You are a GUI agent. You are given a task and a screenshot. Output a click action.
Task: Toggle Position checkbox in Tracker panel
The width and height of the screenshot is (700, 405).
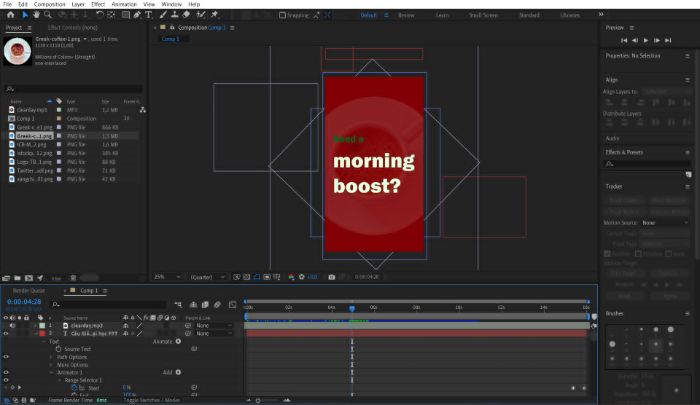[607, 254]
